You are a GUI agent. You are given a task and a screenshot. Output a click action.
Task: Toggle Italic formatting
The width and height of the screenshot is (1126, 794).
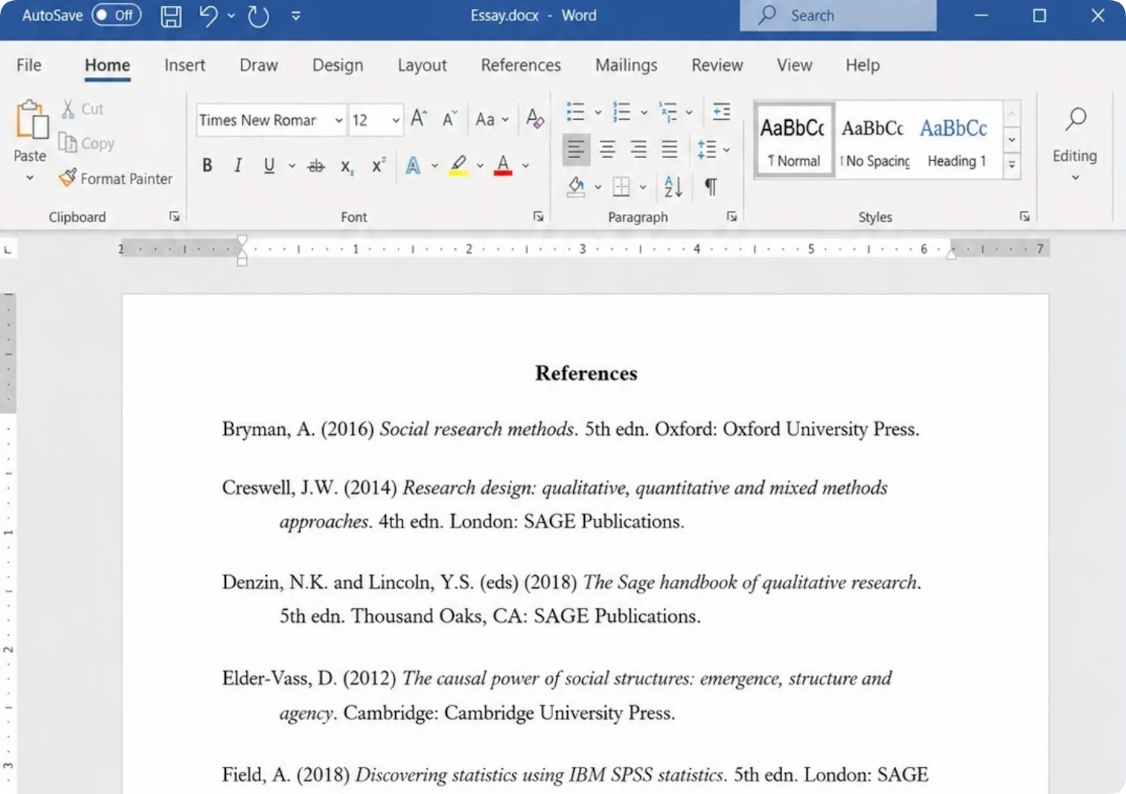point(238,166)
